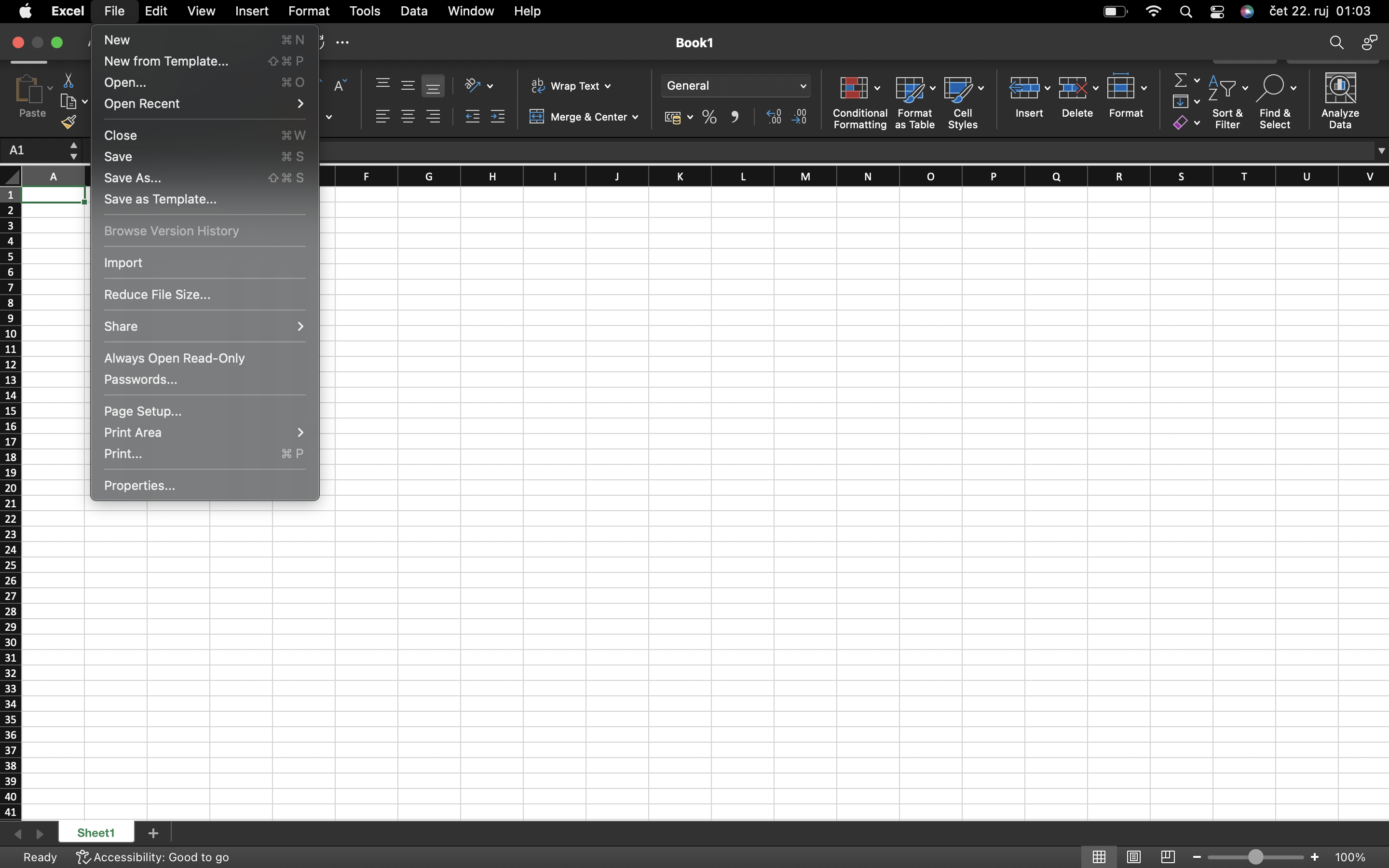Click the text orientation icon
1389x868 pixels.
click(x=472, y=85)
